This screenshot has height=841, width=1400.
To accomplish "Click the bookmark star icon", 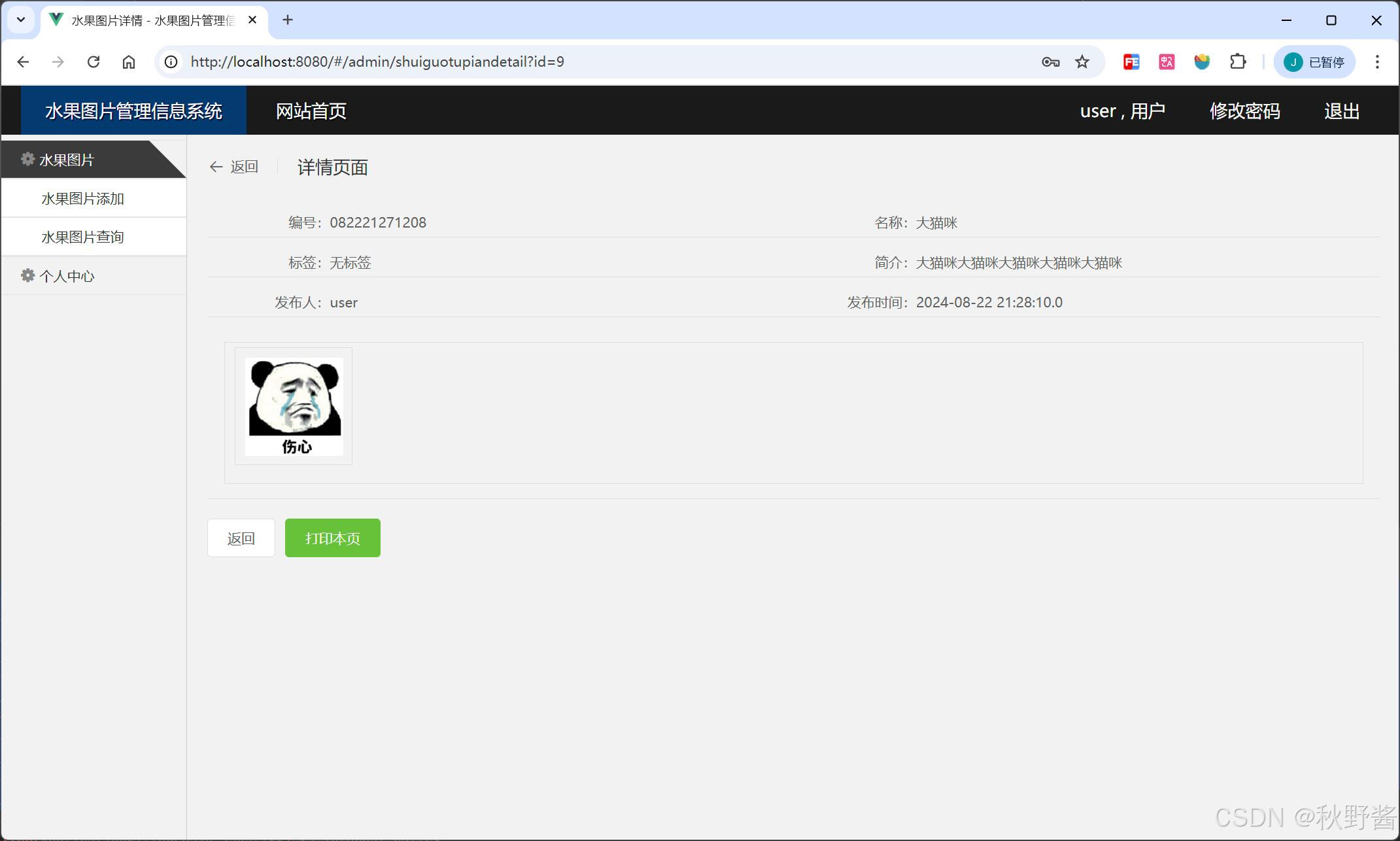I will click(1082, 61).
